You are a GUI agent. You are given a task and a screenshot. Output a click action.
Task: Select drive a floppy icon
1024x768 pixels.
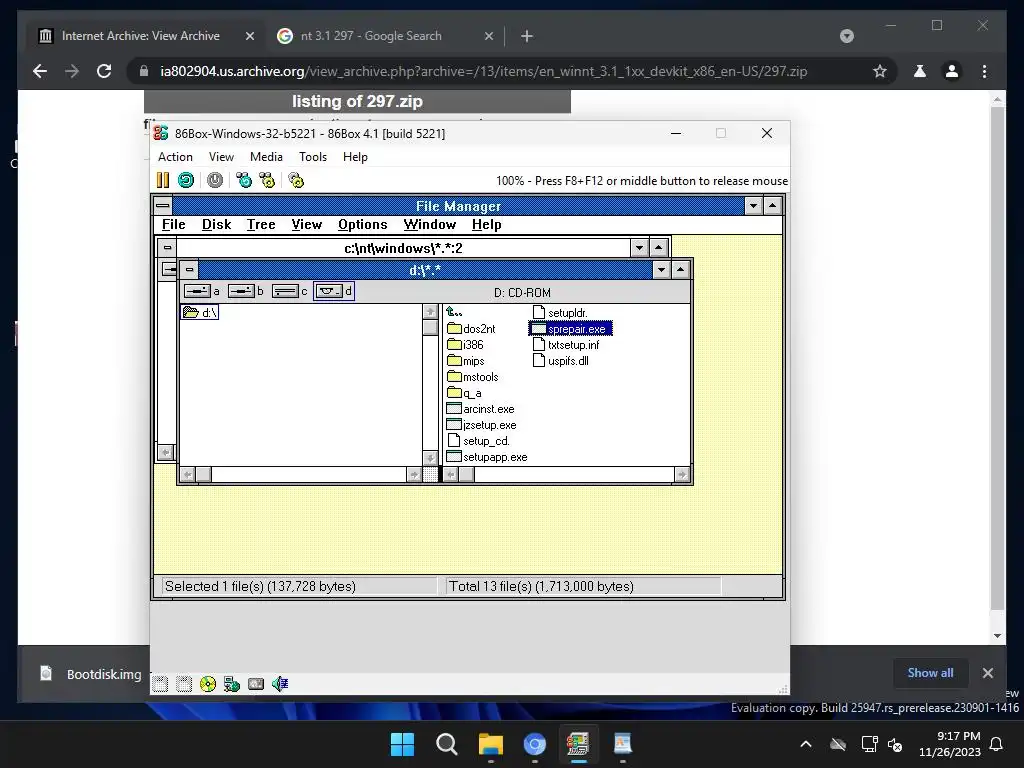[x=202, y=291]
